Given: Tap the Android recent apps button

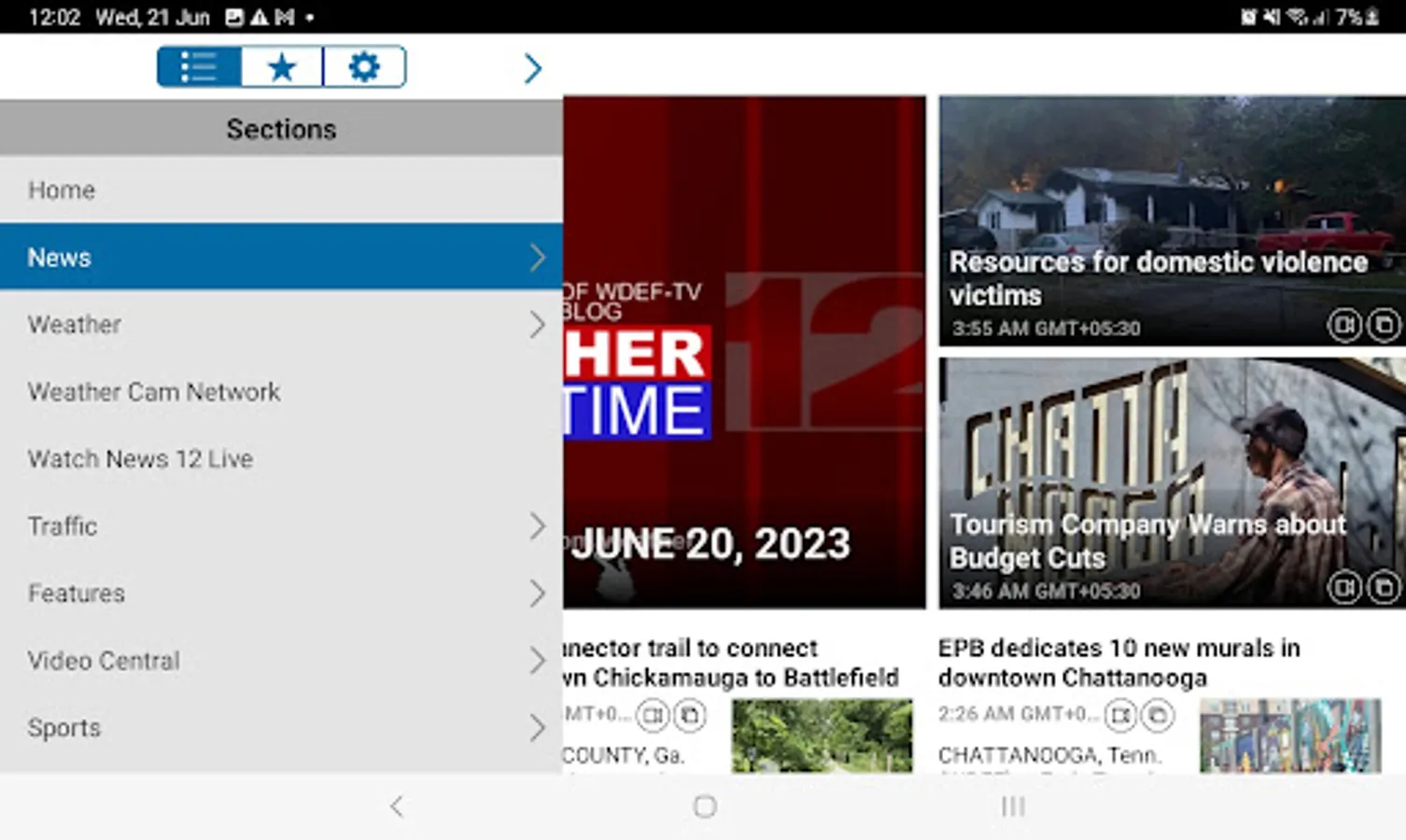Looking at the screenshot, I should pos(1013,806).
